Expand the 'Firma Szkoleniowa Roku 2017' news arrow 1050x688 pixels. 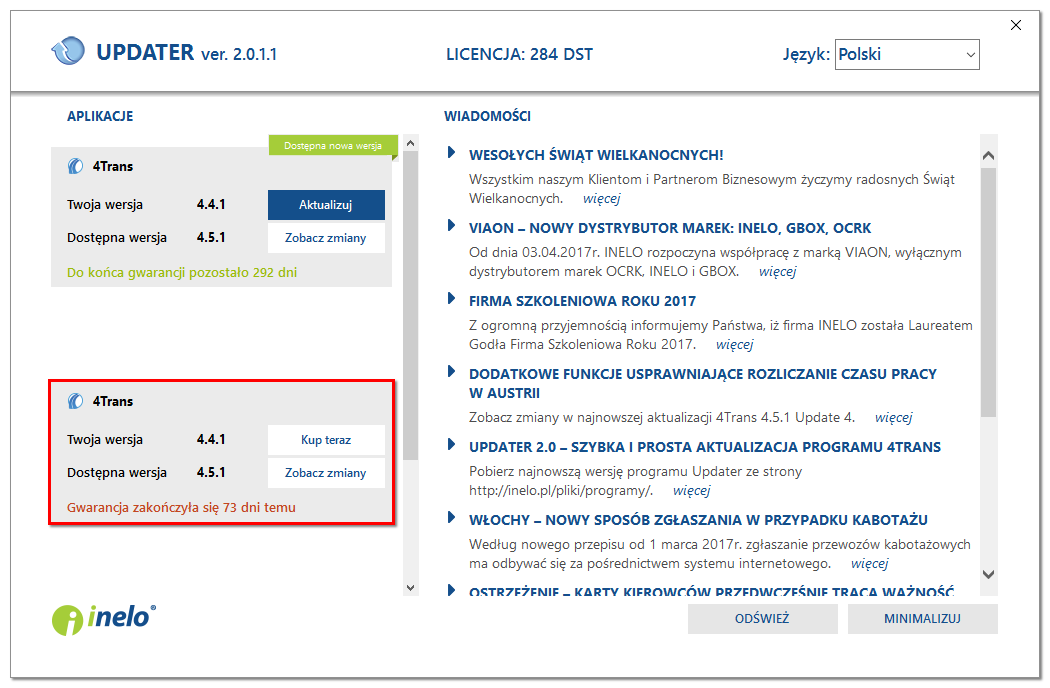pos(451,299)
